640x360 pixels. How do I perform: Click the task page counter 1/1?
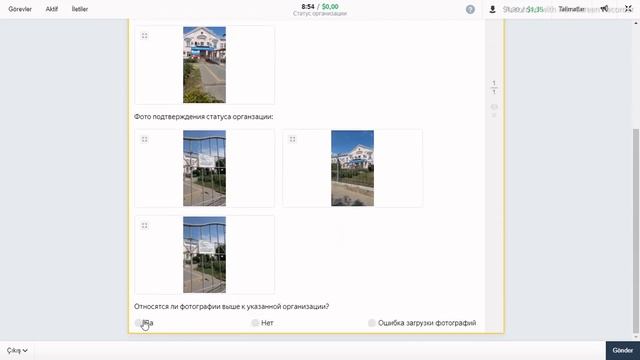pyautogui.click(x=494, y=87)
